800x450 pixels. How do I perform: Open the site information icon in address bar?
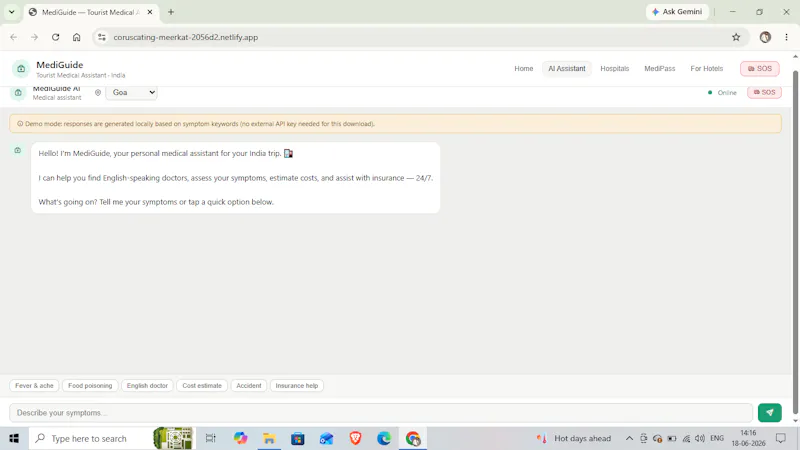[x=102, y=37]
